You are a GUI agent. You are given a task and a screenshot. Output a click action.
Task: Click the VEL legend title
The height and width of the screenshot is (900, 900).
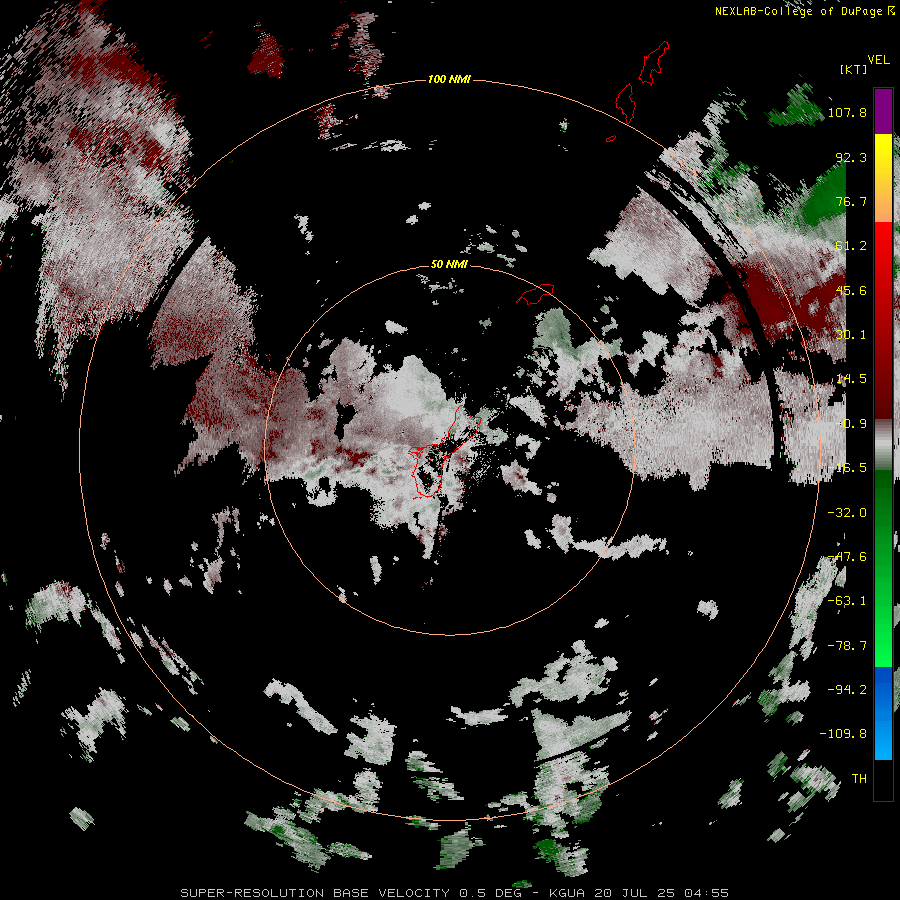tap(878, 60)
